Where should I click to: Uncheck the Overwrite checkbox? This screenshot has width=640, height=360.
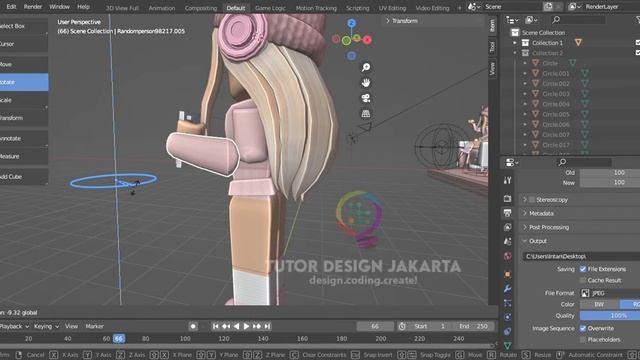[x=583, y=328]
